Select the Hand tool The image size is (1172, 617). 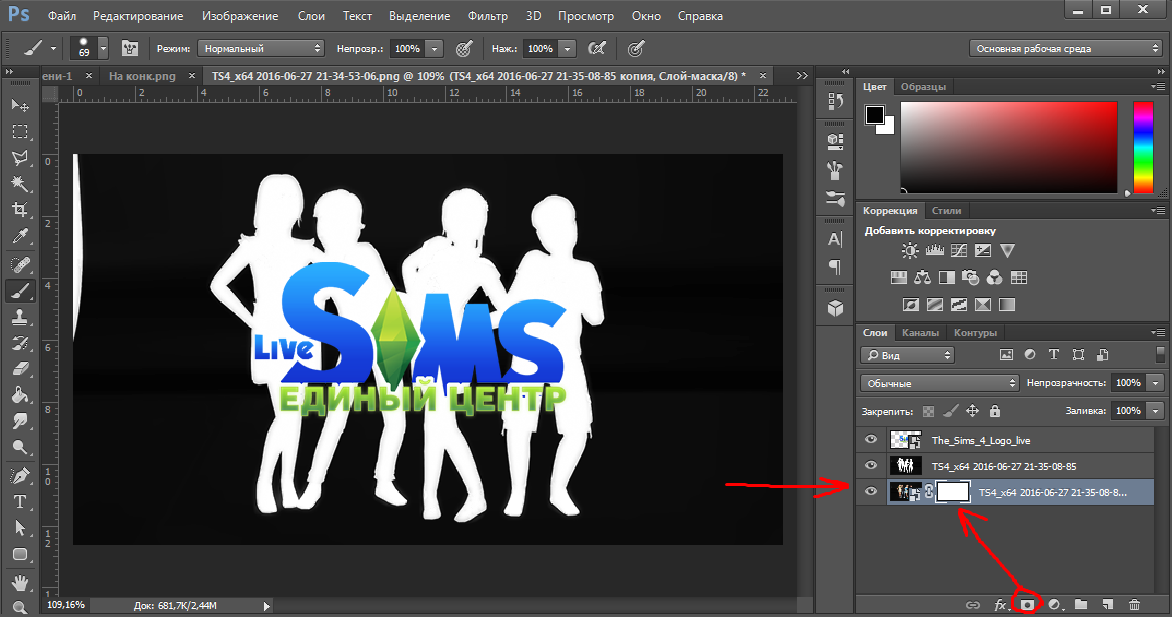tap(20, 582)
